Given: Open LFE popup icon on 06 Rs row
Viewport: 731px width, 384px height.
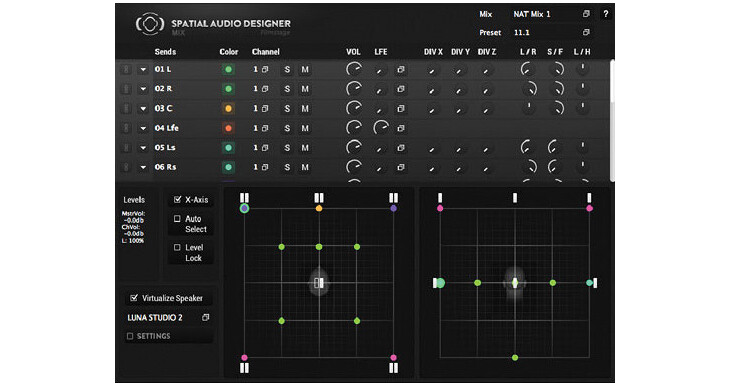Looking at the screenshot, I should (400, 167).
